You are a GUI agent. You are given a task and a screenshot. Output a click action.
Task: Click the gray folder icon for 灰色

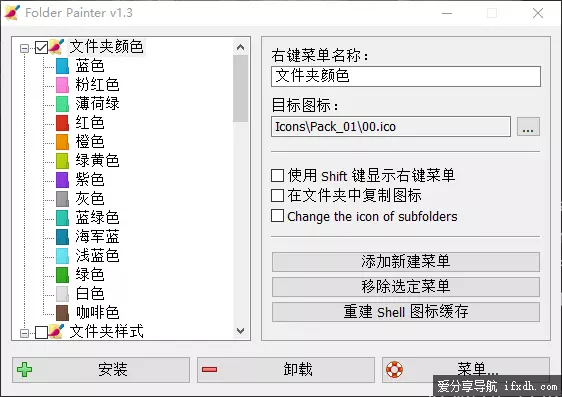tap(62, 199)
